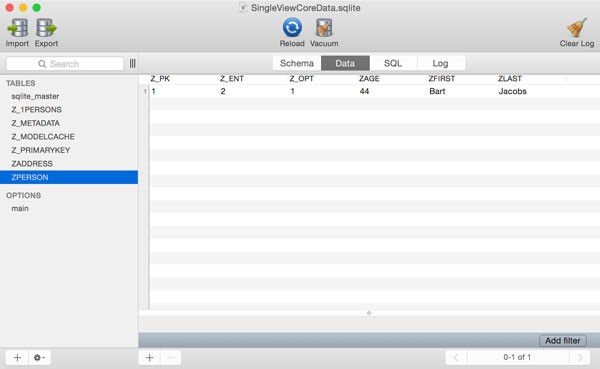Add a new table with sidebar plus
The height and width of the screenshot is (369, 600).
pyautogui.click(x=17, y=358)
